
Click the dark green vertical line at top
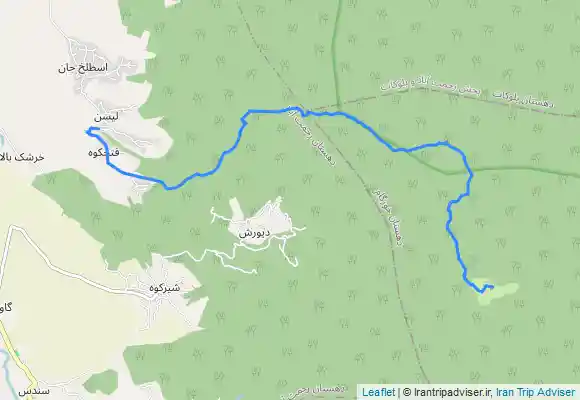pyautogui.click(x=335, y=52)
